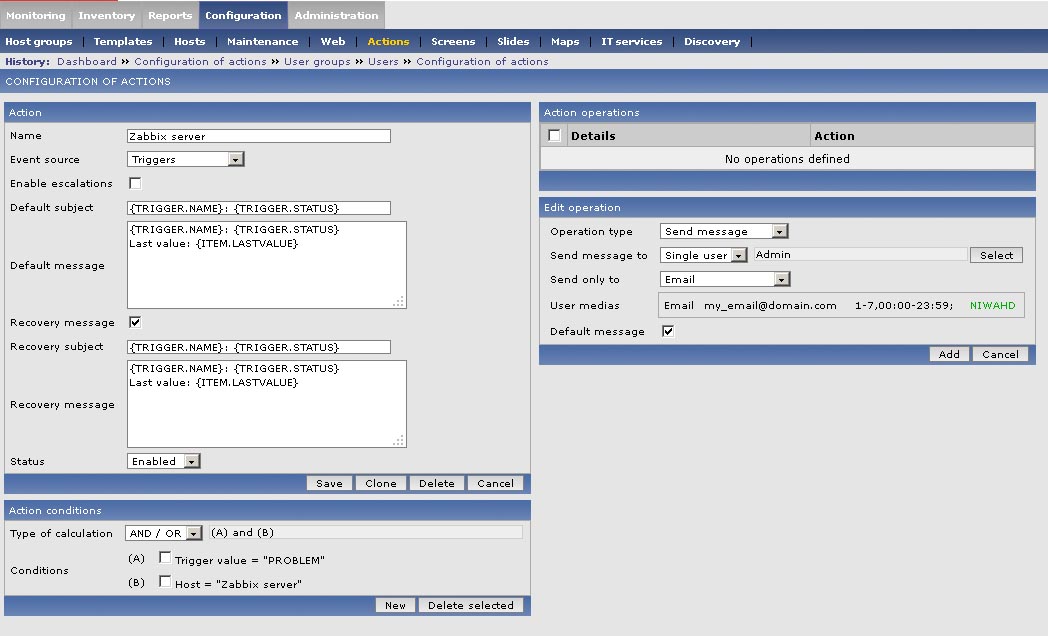Viewport: 1048px width, 636px height.
Task: Open the Type of calculation dropdown
Action: (164, 533)
